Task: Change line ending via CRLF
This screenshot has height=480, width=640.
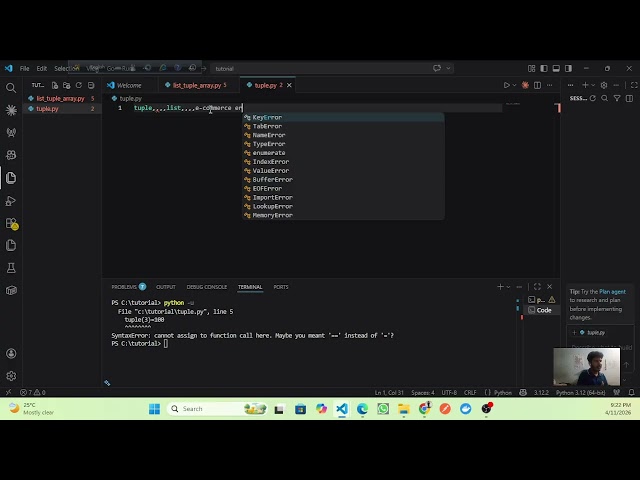Action: [x=470, y=393]
